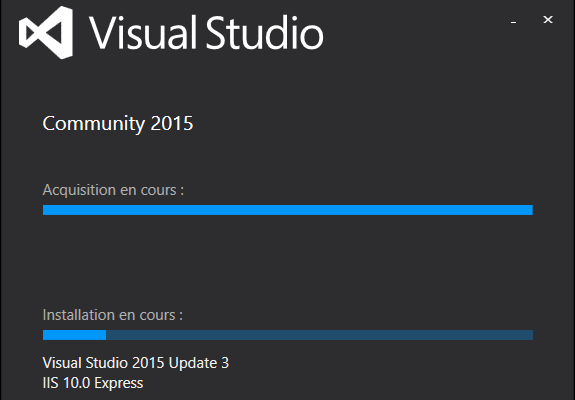Click the right end of acquisition progress bar

(x=528, y=210)
